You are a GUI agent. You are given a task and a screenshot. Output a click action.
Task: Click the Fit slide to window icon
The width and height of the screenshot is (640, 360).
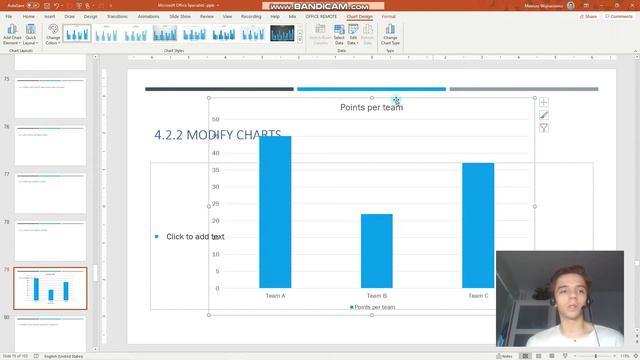point(636,356)
